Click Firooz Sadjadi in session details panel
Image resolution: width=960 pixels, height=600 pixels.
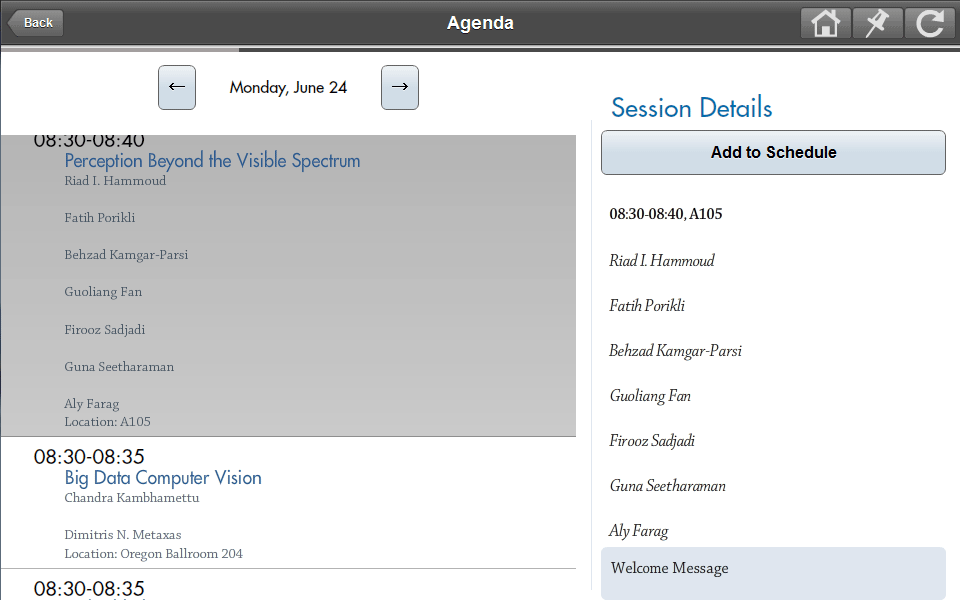(651, 441)
